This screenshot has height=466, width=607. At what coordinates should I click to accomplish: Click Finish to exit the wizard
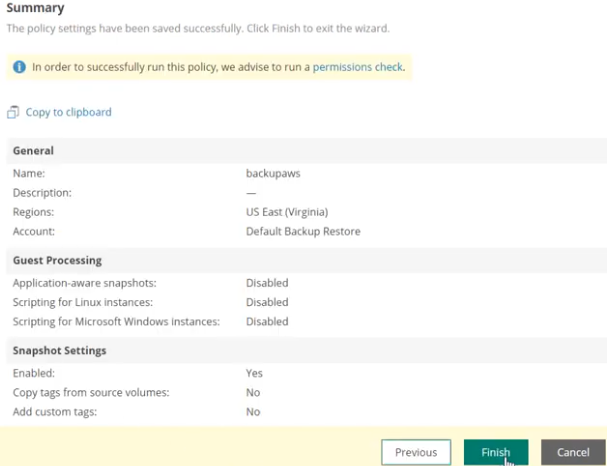click(x=496, y=452)
